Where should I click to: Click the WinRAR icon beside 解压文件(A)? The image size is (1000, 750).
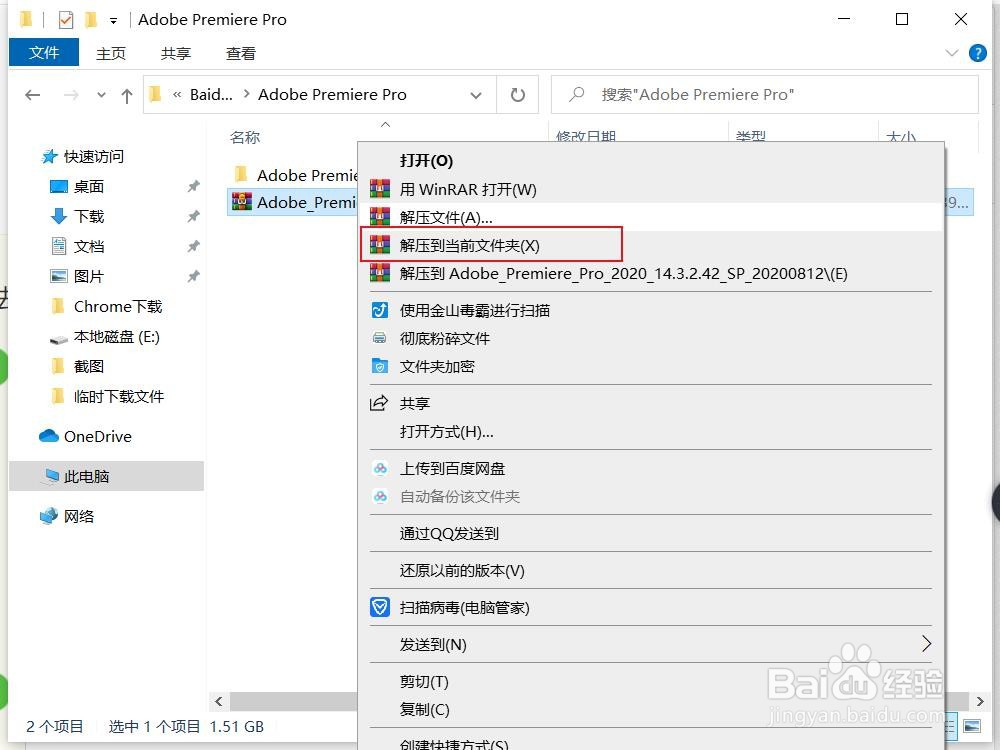[380, 216]
